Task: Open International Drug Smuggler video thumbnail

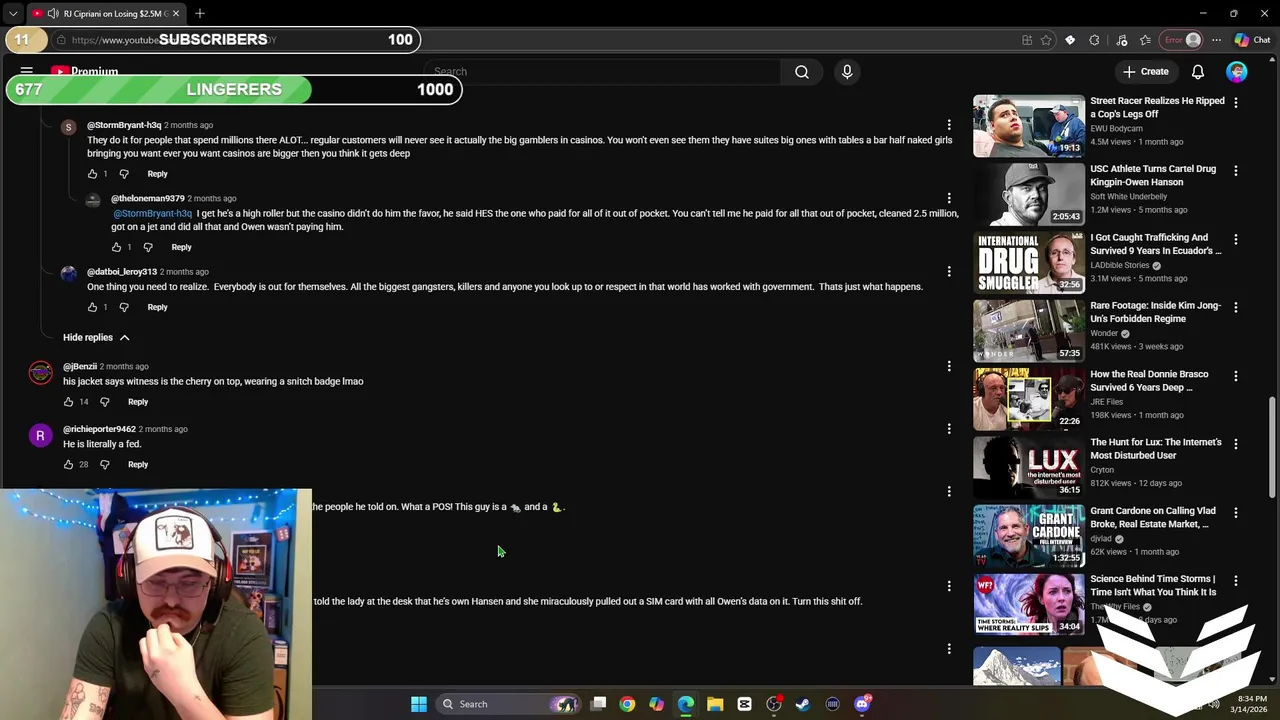Action: [x=1028, y=262]
